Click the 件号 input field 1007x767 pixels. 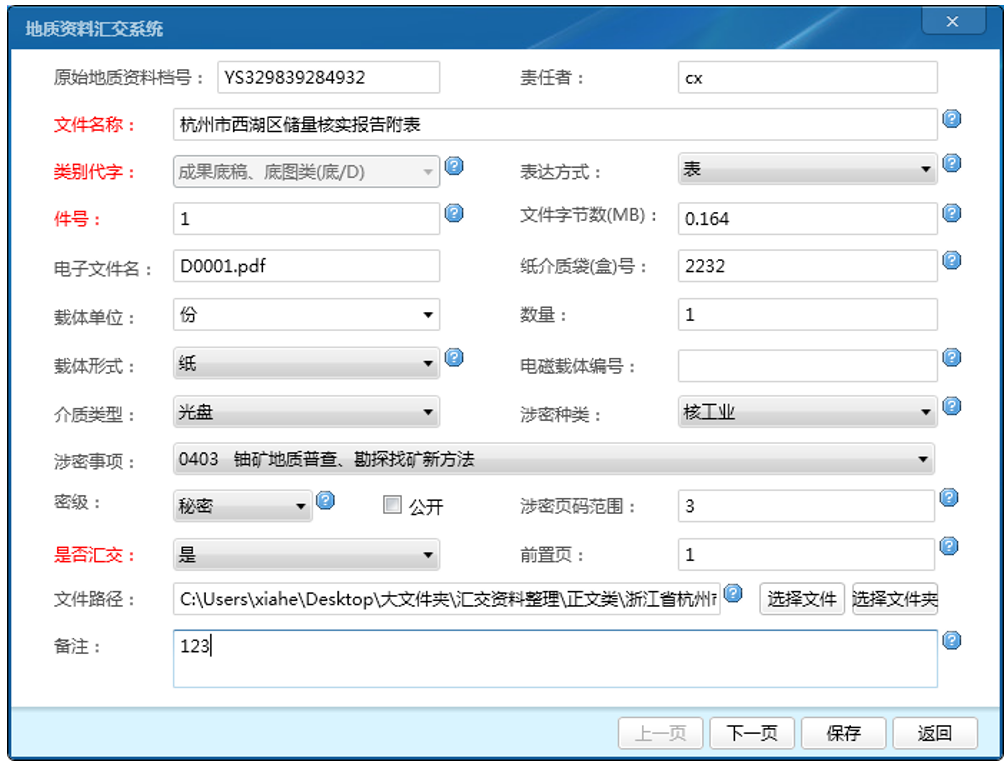click(x=306, y=218)
